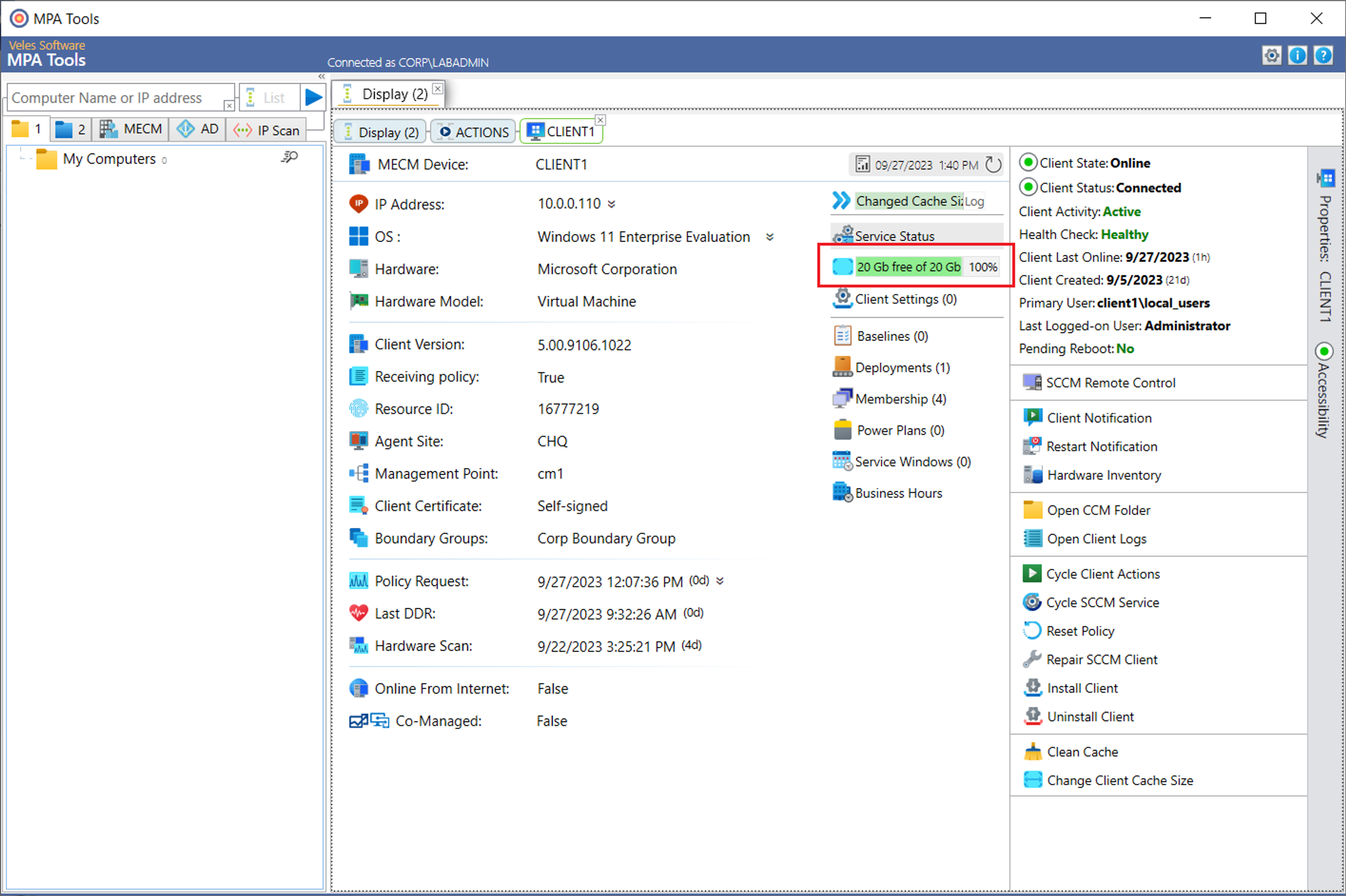1346x896 pixels.
Task: Open CCM Folder
Action: pyautogui.click(x=1087, y=510)
